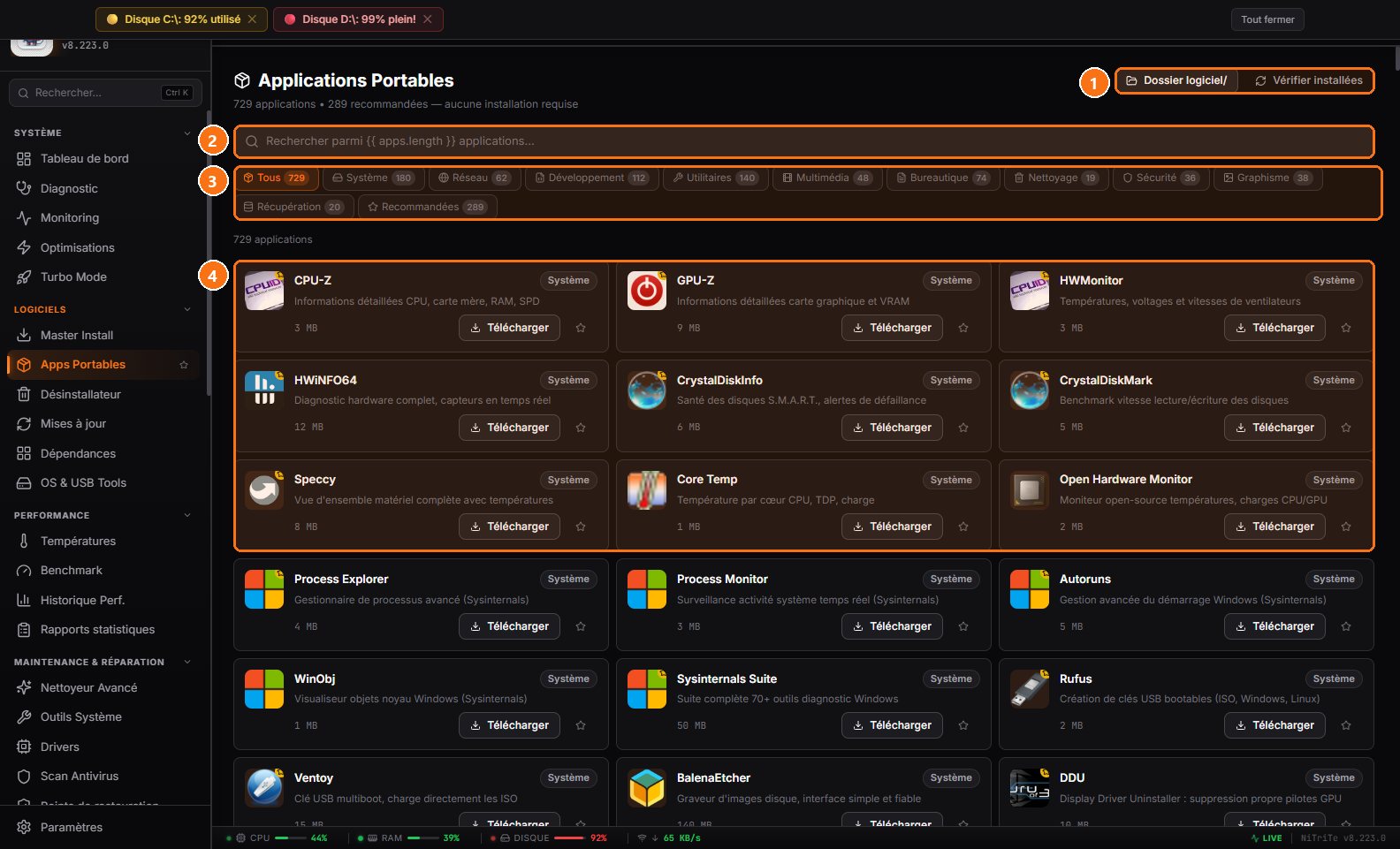Dismiss the Disque C:\ 92% alert
This screenshot has height=849, width=1400.
pos(253,19)
